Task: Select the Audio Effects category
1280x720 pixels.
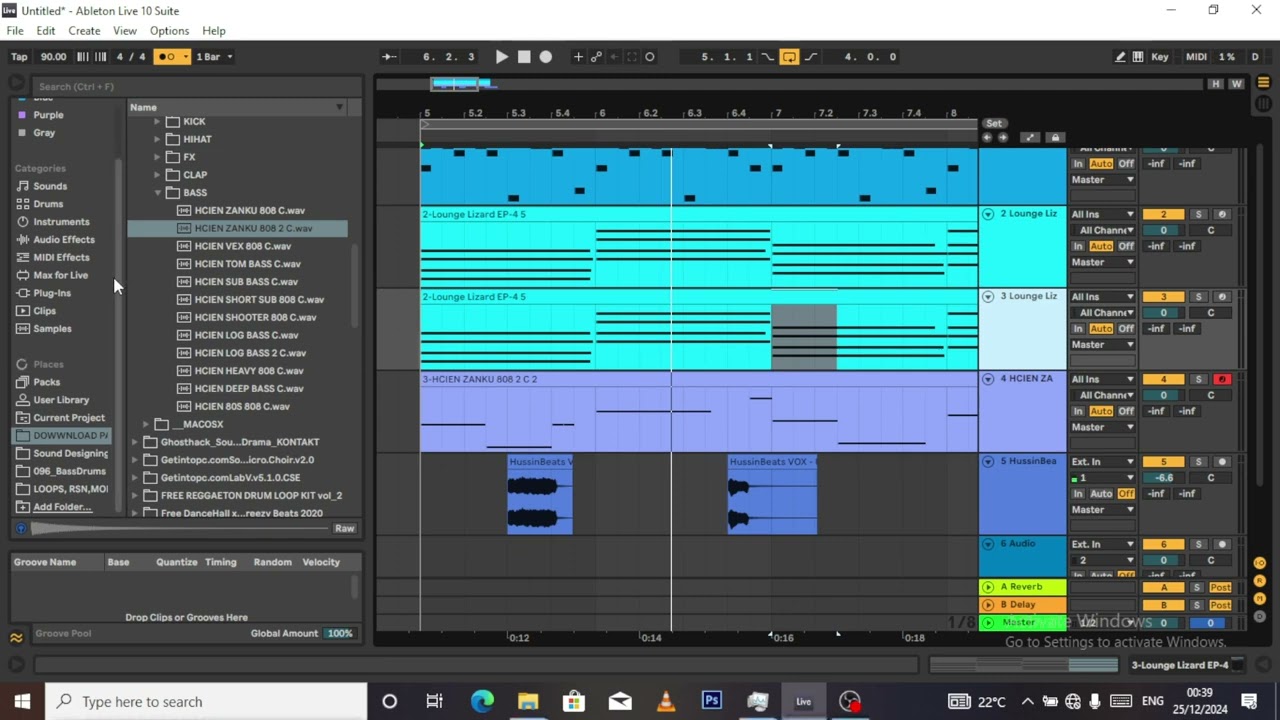Action: click(x=64, y=240)
